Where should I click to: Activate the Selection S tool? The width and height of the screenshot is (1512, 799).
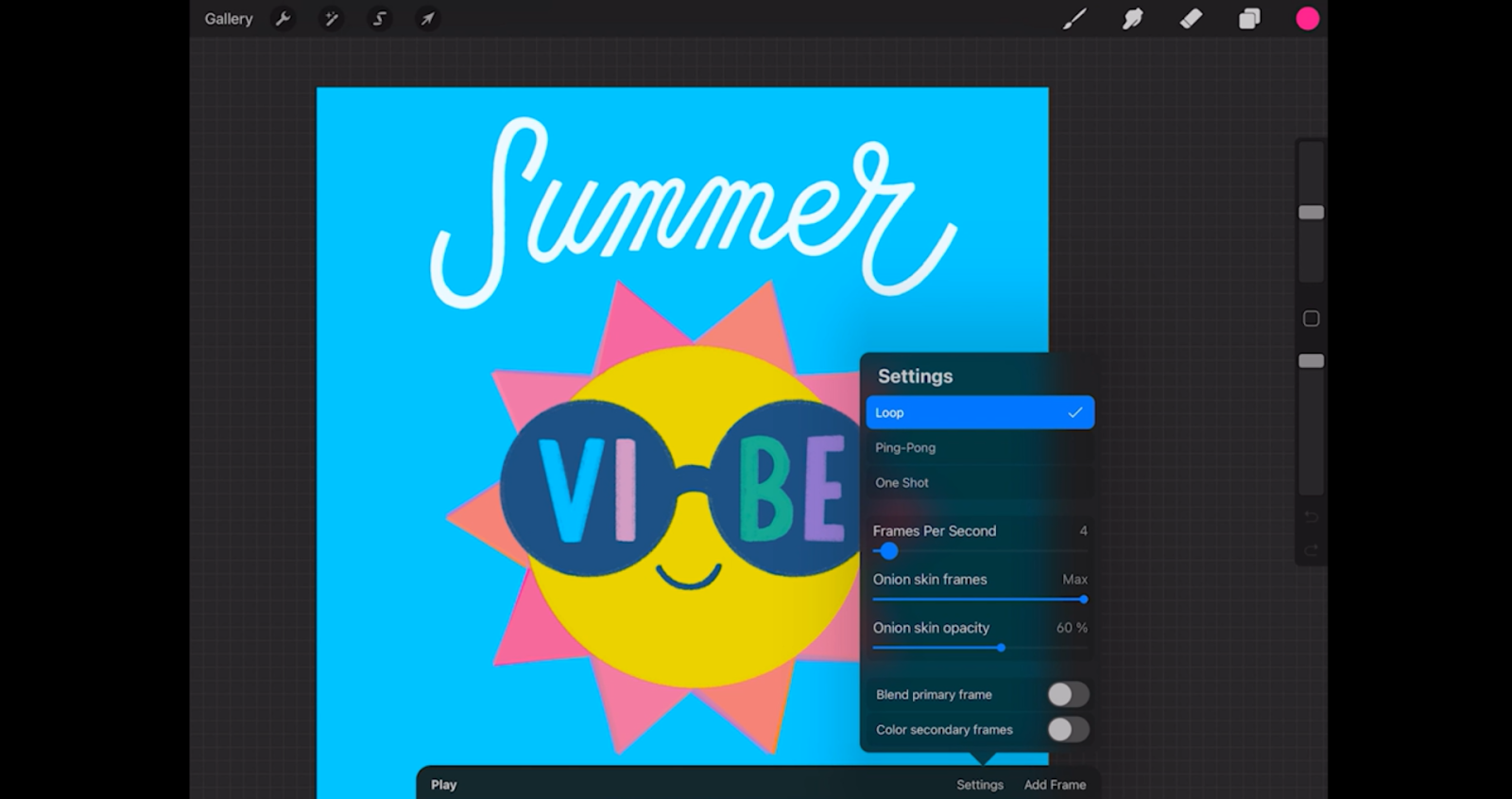379,19
